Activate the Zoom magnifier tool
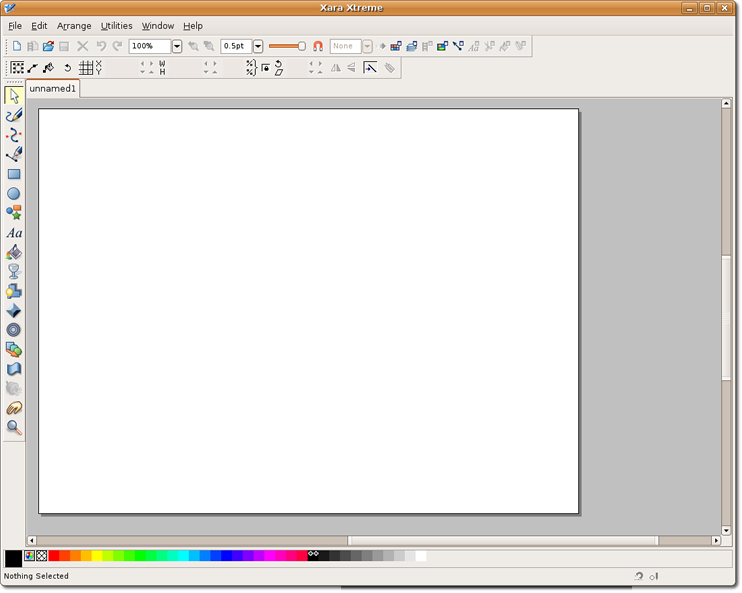Viewport: 742px width, 593px height. [14, 427]
